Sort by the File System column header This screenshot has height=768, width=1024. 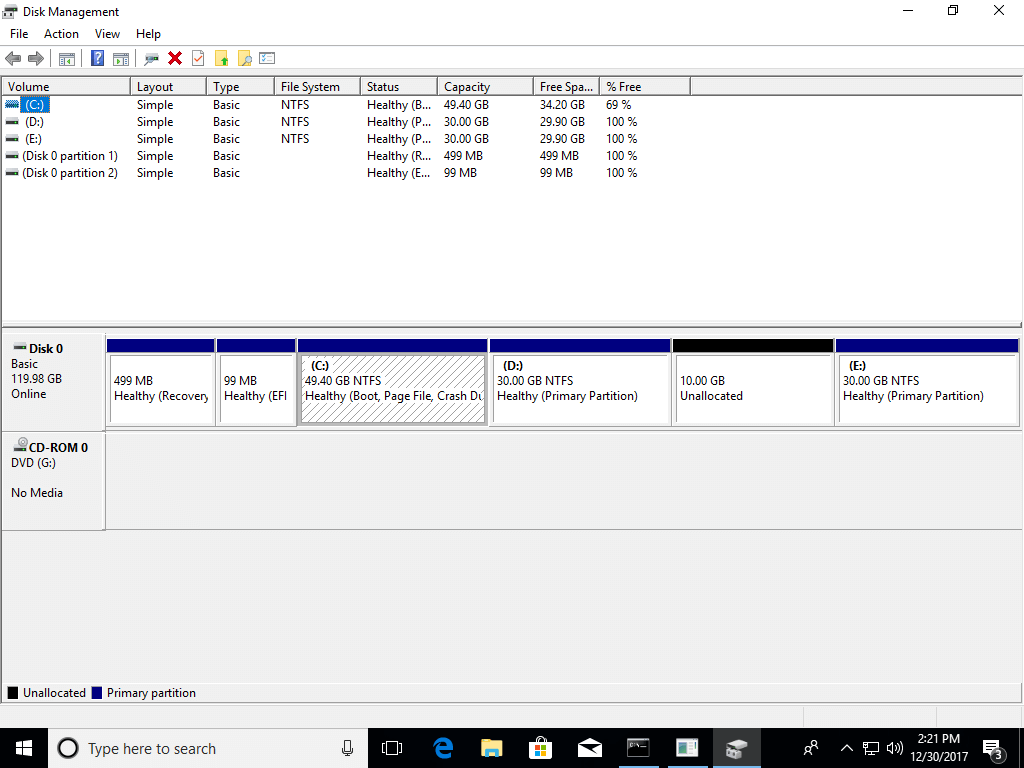(317, 86)
